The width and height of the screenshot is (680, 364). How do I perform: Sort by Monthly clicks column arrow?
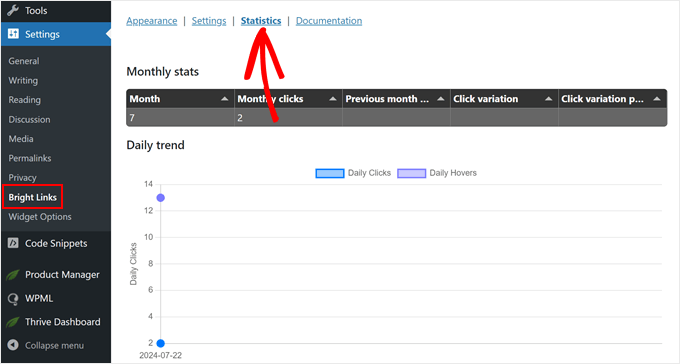click(x=333, y=99)
